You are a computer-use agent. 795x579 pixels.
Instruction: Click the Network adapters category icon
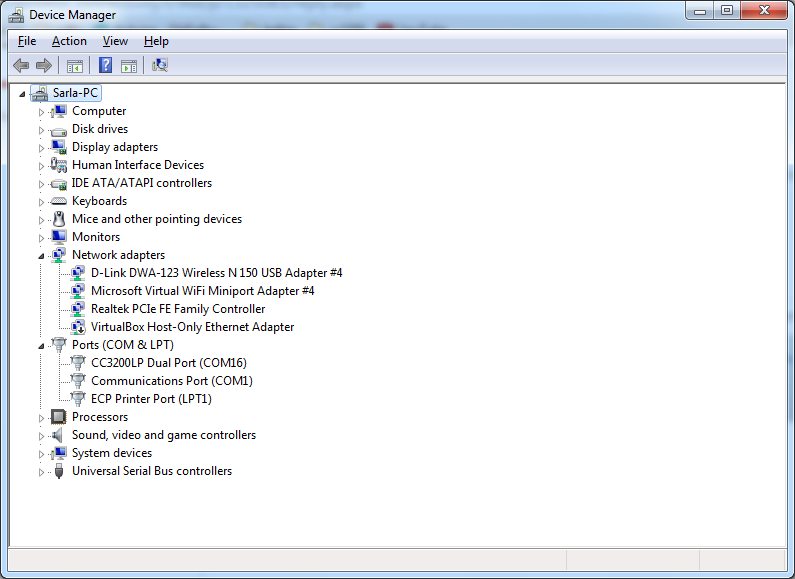pyautogui.click(x=59, y=255)
